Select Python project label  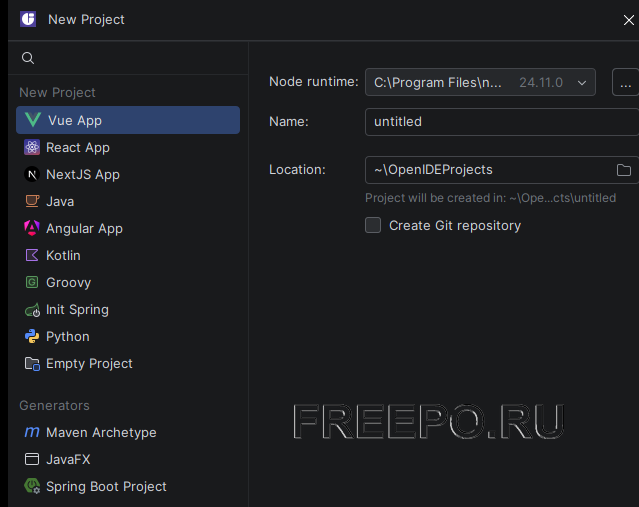click(68, 337)
